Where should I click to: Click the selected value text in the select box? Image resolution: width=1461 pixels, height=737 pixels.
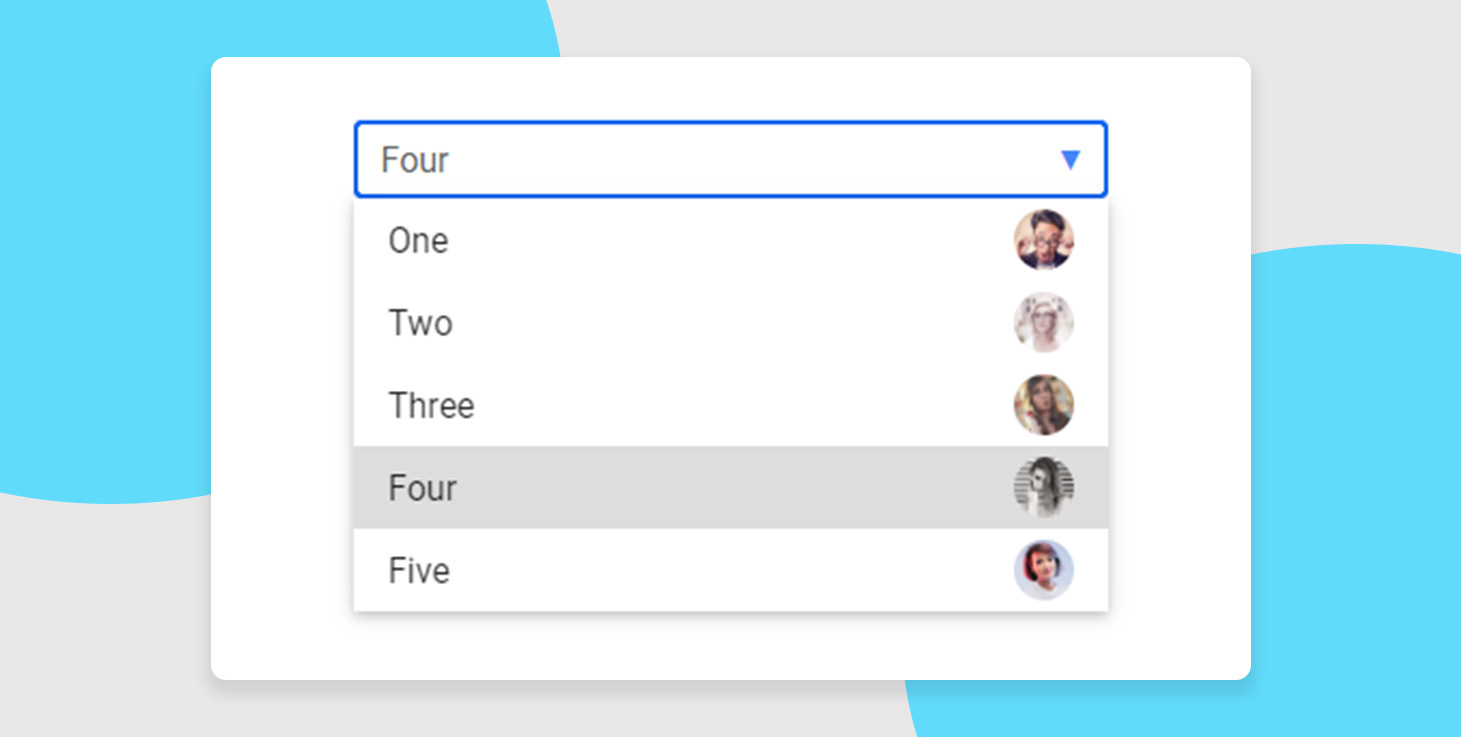(415, 160)
